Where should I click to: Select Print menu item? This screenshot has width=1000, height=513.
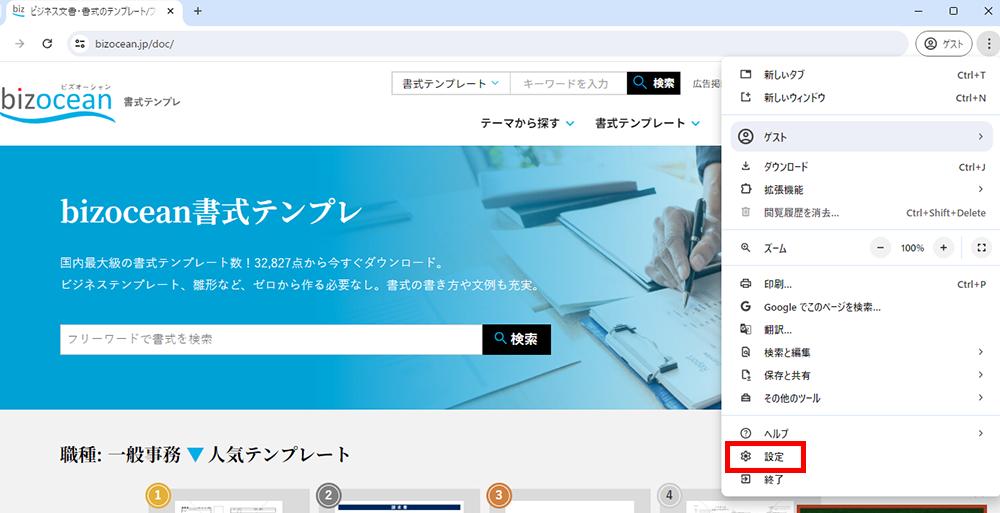(863, 285)
